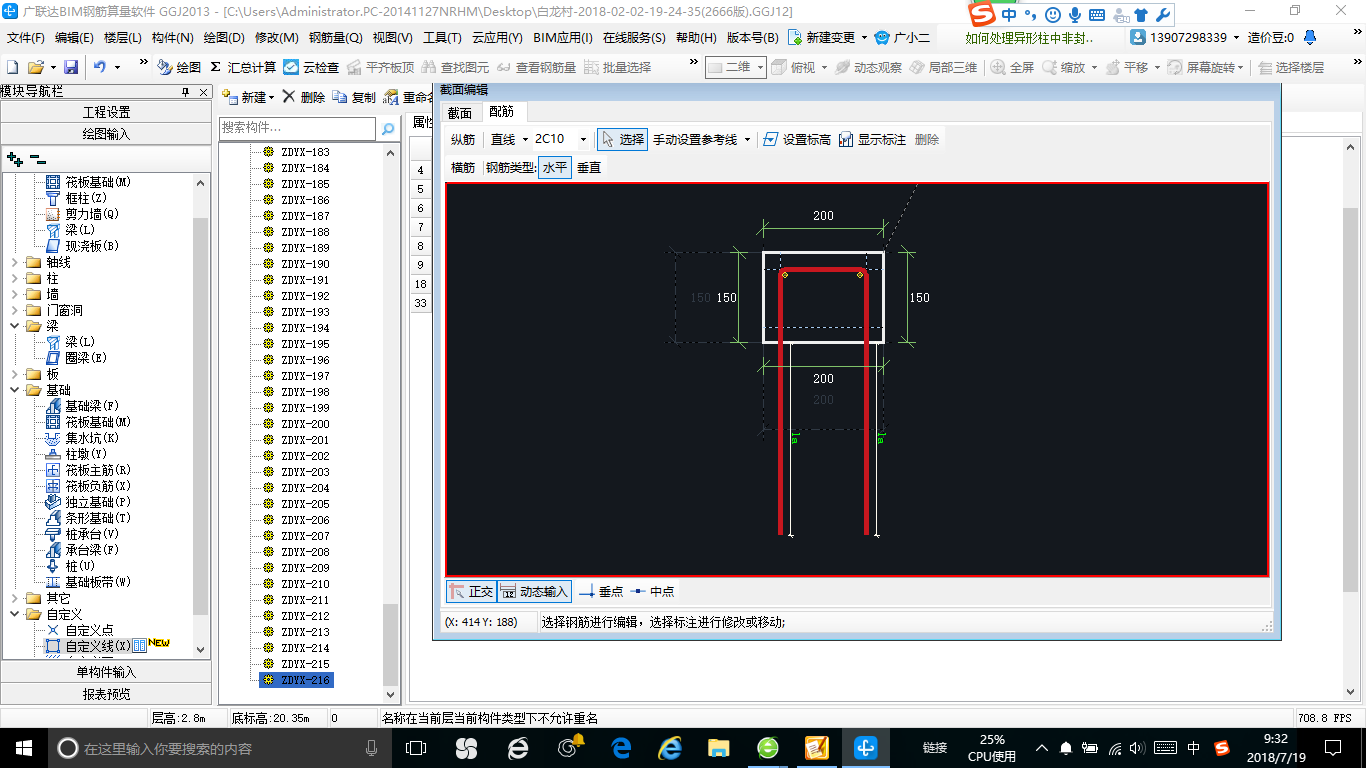The image size is (1366, 768).
Task: Toggle the 选择 selection mode button
Action: click(622, 139)
